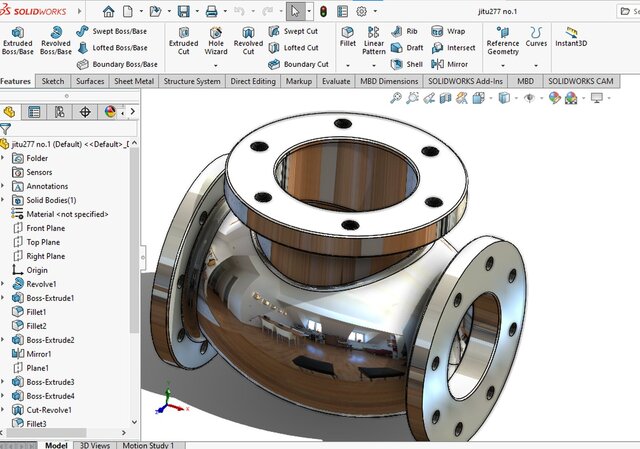This screenshot has height=449, width=640.
Task: Click the arrow to show more manager tabs
Action: 133,111
